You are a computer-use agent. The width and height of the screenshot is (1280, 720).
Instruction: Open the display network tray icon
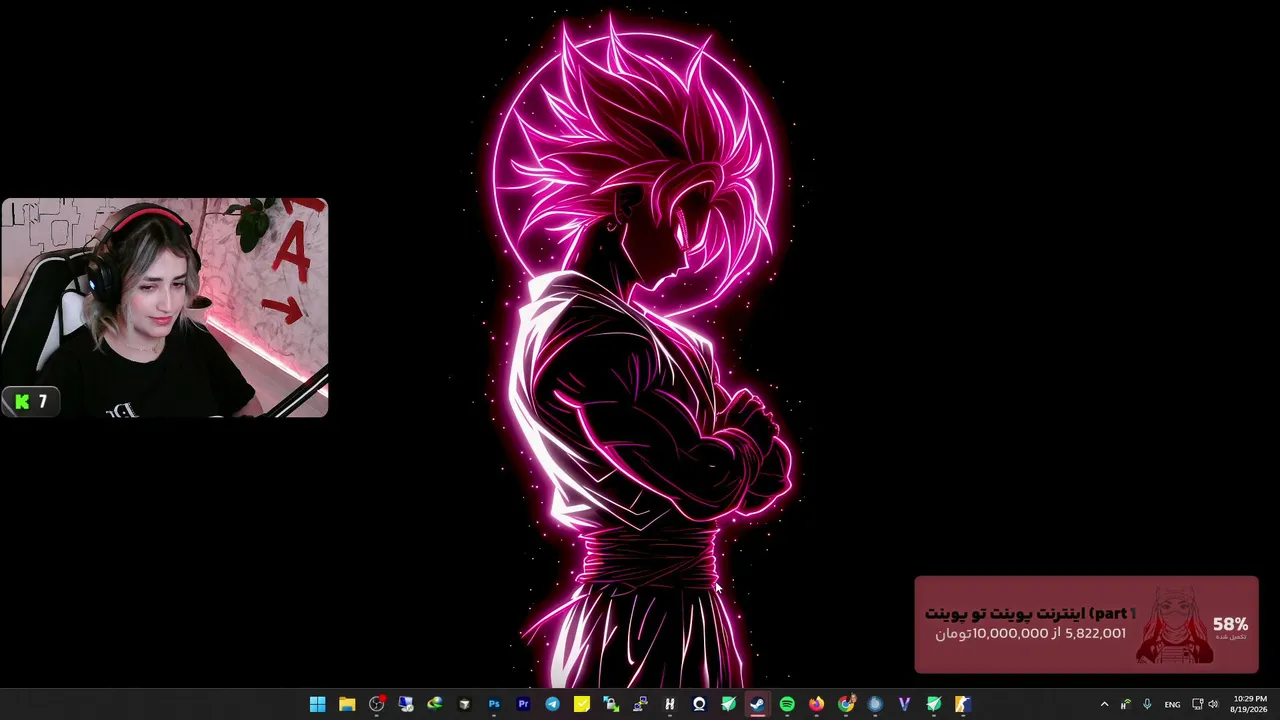(1198, 704)
